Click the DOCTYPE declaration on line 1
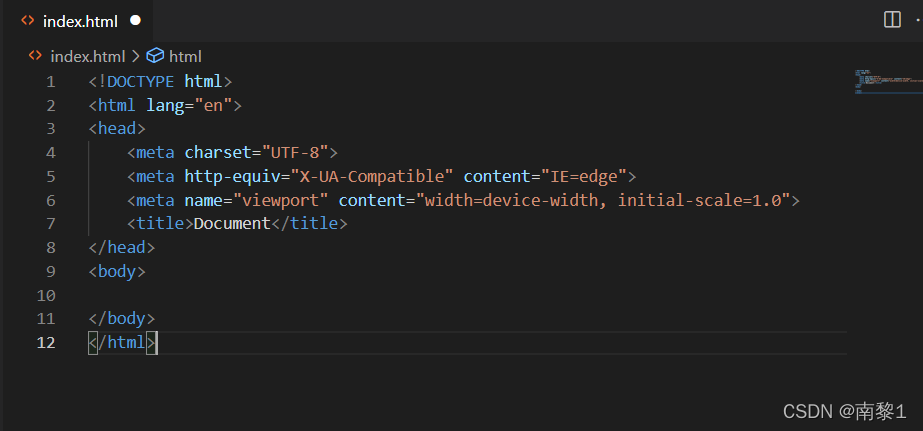Viewport: 923px width, 431px height. [x=160, y=81]
